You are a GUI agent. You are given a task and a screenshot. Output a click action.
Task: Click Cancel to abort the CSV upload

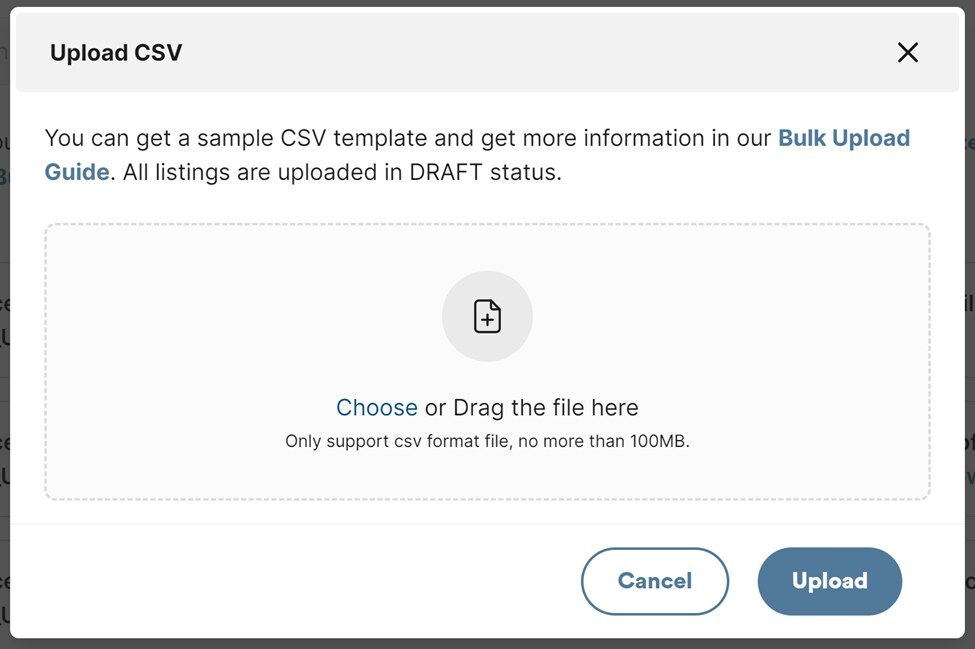pyautogui.click(x=655, y=580)
